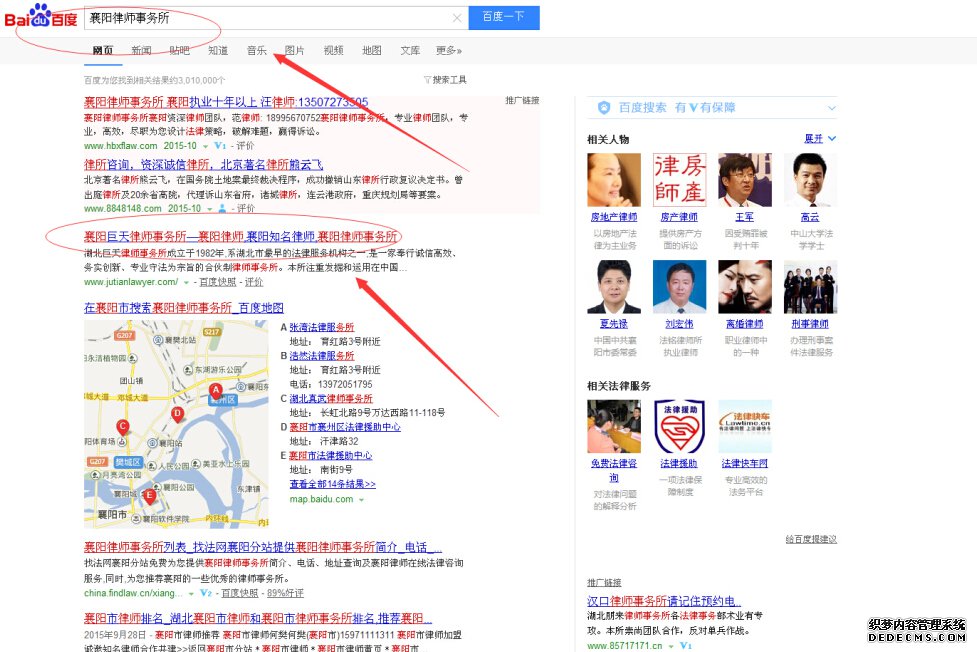Click map marker D on the map

click(178, 414)
